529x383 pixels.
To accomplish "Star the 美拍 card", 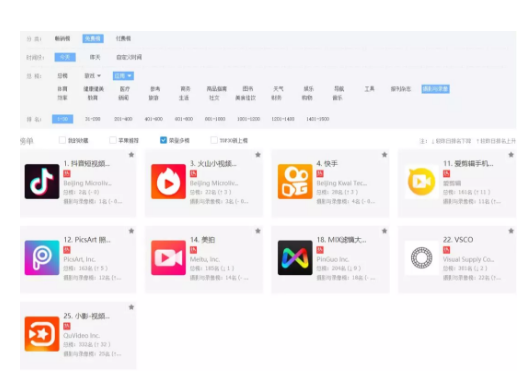I will pos(258,231).
